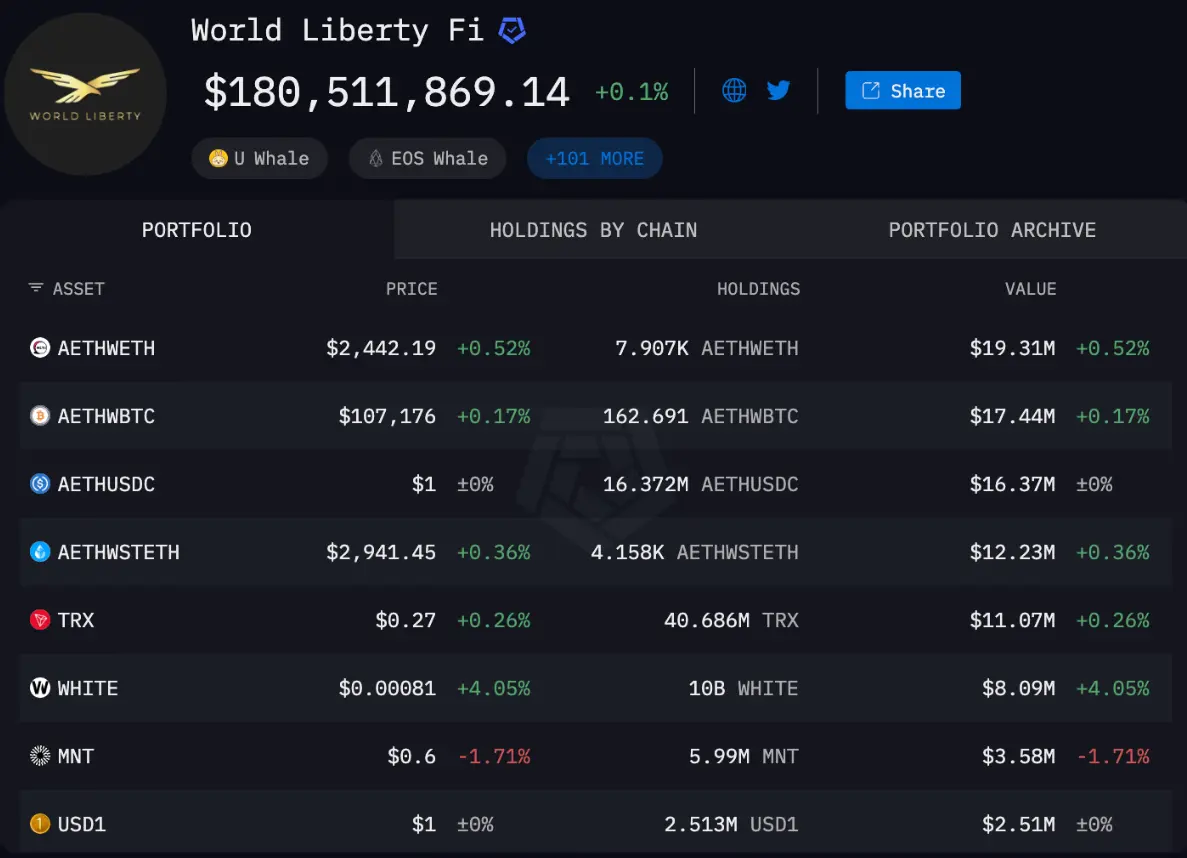Image resolution: width=1187 pixels, height=858 pixels.
Task: Select the U Whale tag
Action: coord(259,158)
